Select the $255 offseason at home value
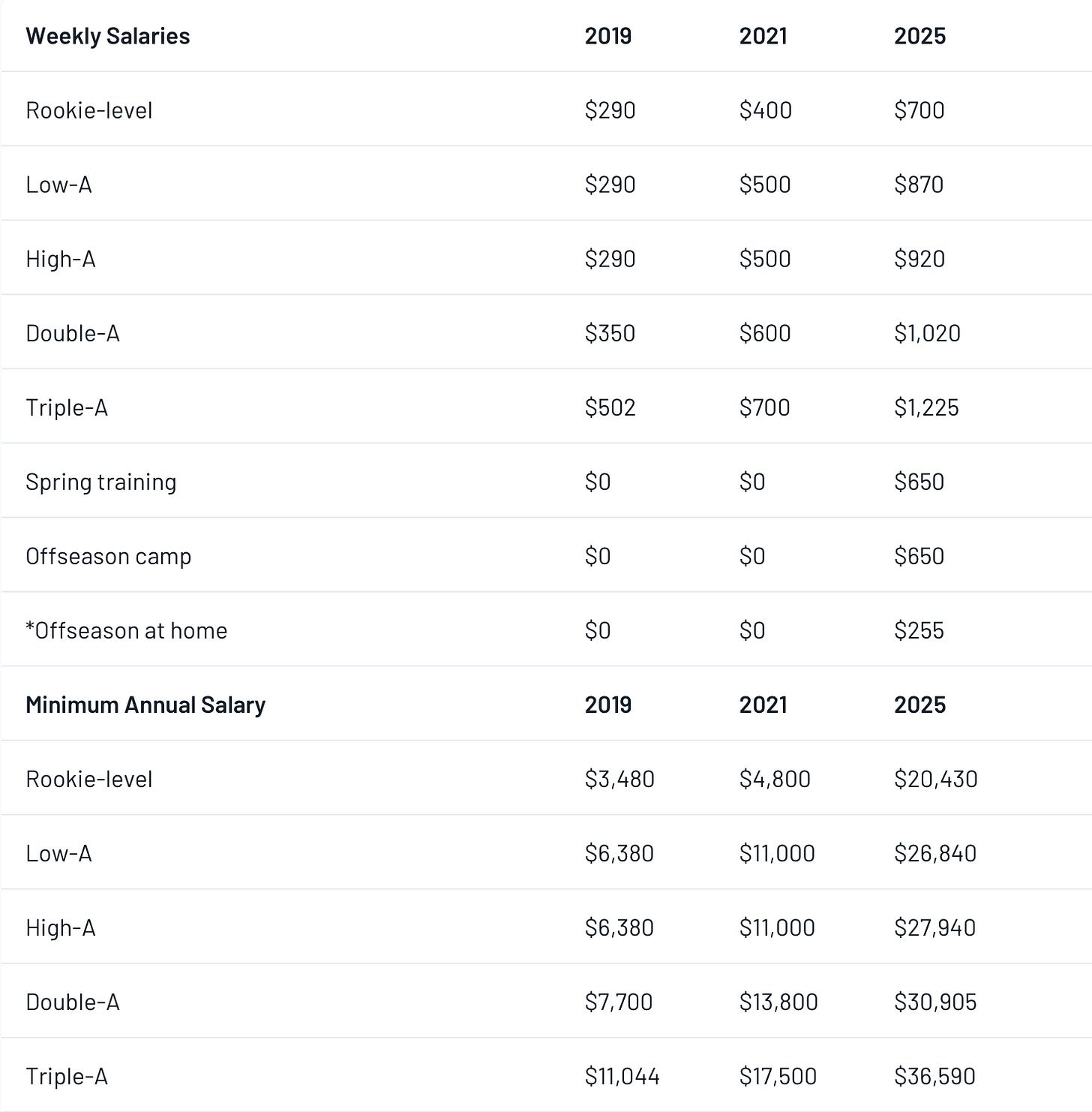 [919, 630]
